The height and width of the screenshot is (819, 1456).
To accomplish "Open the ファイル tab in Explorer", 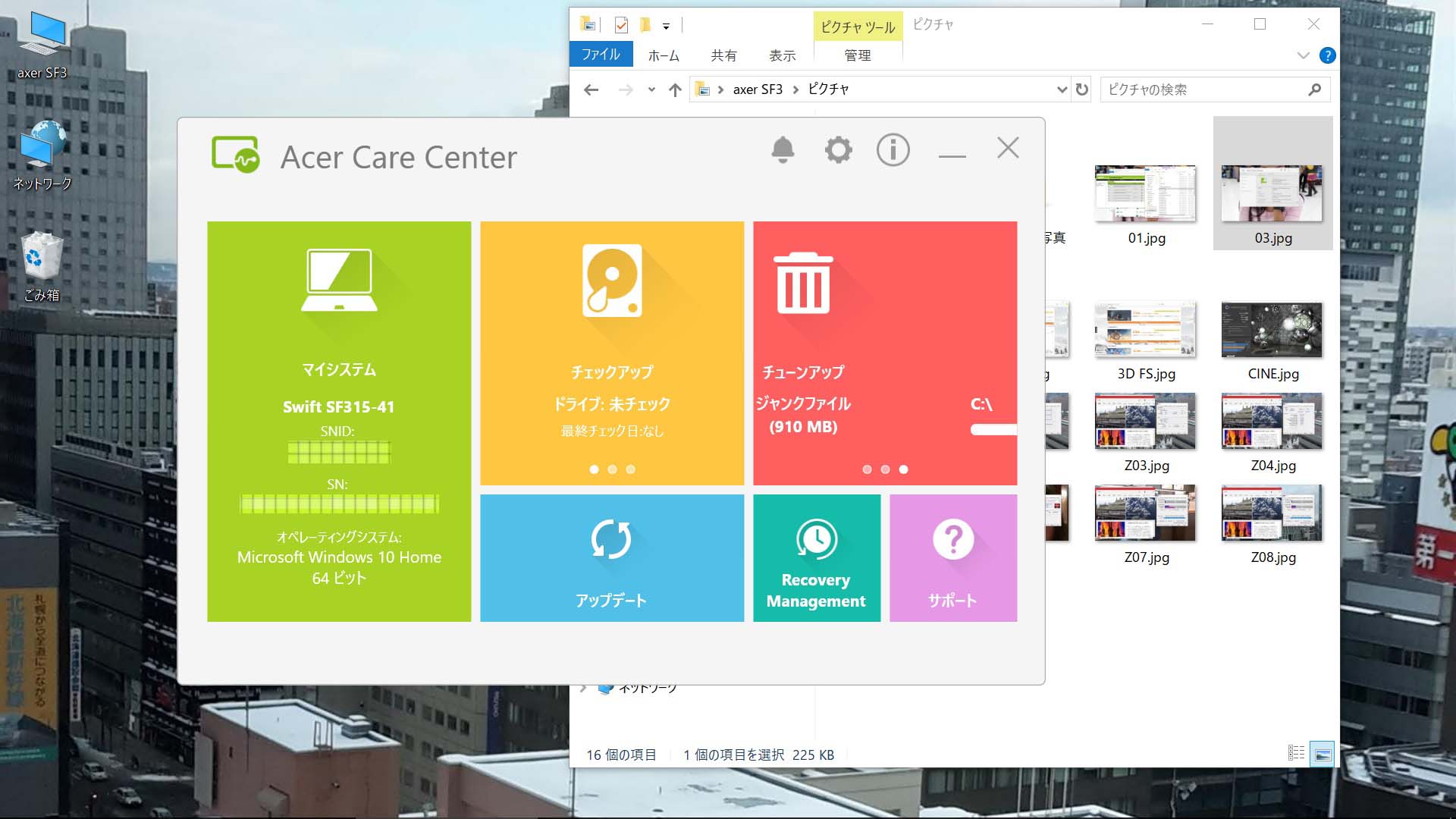I will pos(601,55).
